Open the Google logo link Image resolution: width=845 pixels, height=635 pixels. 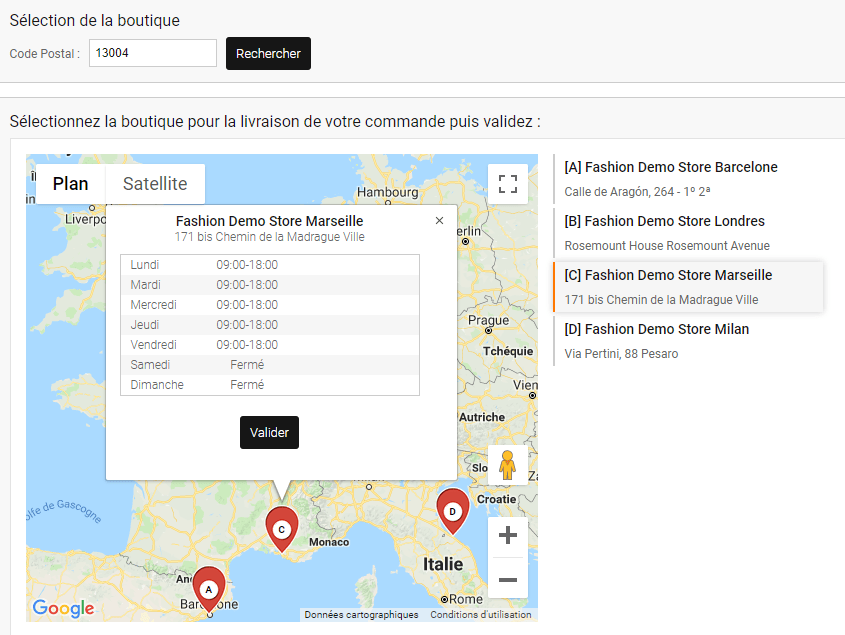pyautogui.click(x=63, y=608)
